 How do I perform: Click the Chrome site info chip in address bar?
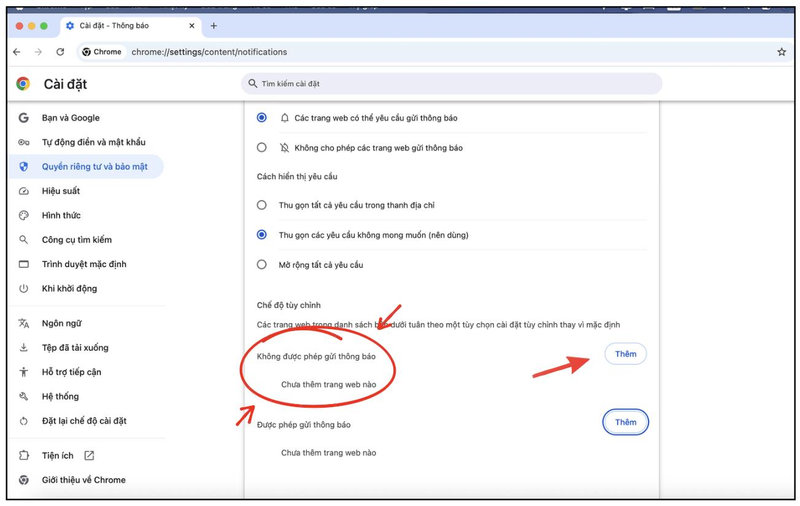click(x=102, y=52)
